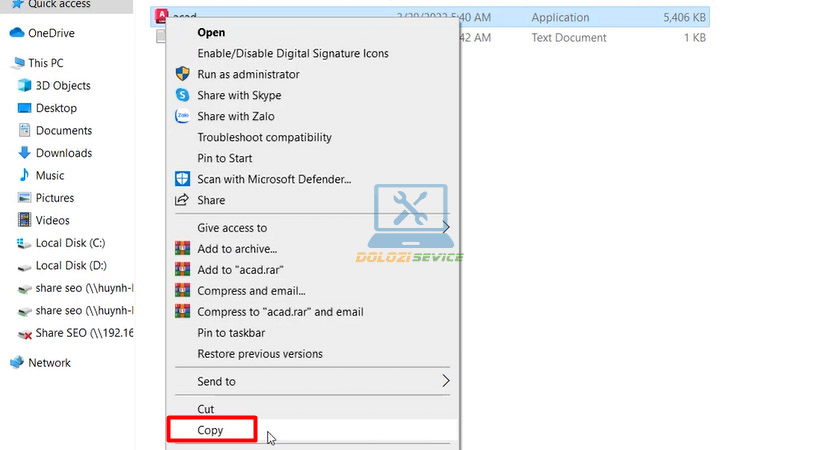Click the Skype icon in context menu
Image resolution: width=820 pixels, height=450 pixels.
tap(182, 95)
